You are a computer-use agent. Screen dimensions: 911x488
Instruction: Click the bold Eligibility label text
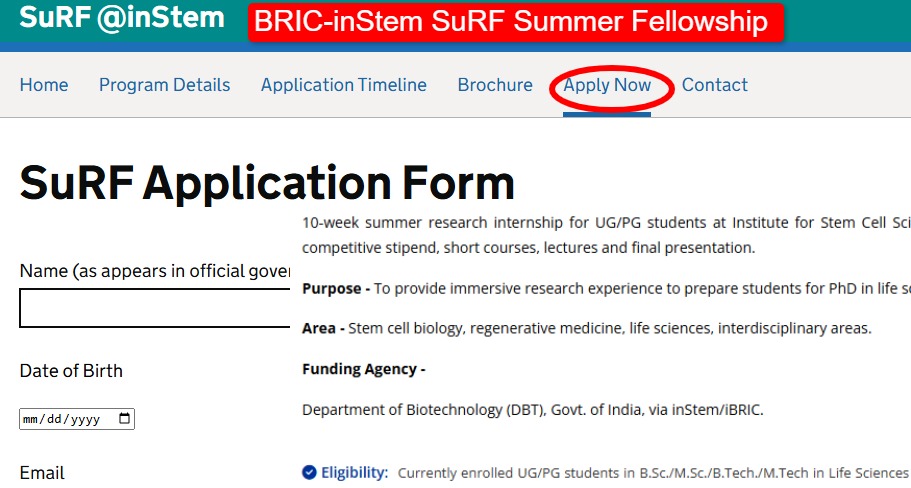tap(355, 472)
